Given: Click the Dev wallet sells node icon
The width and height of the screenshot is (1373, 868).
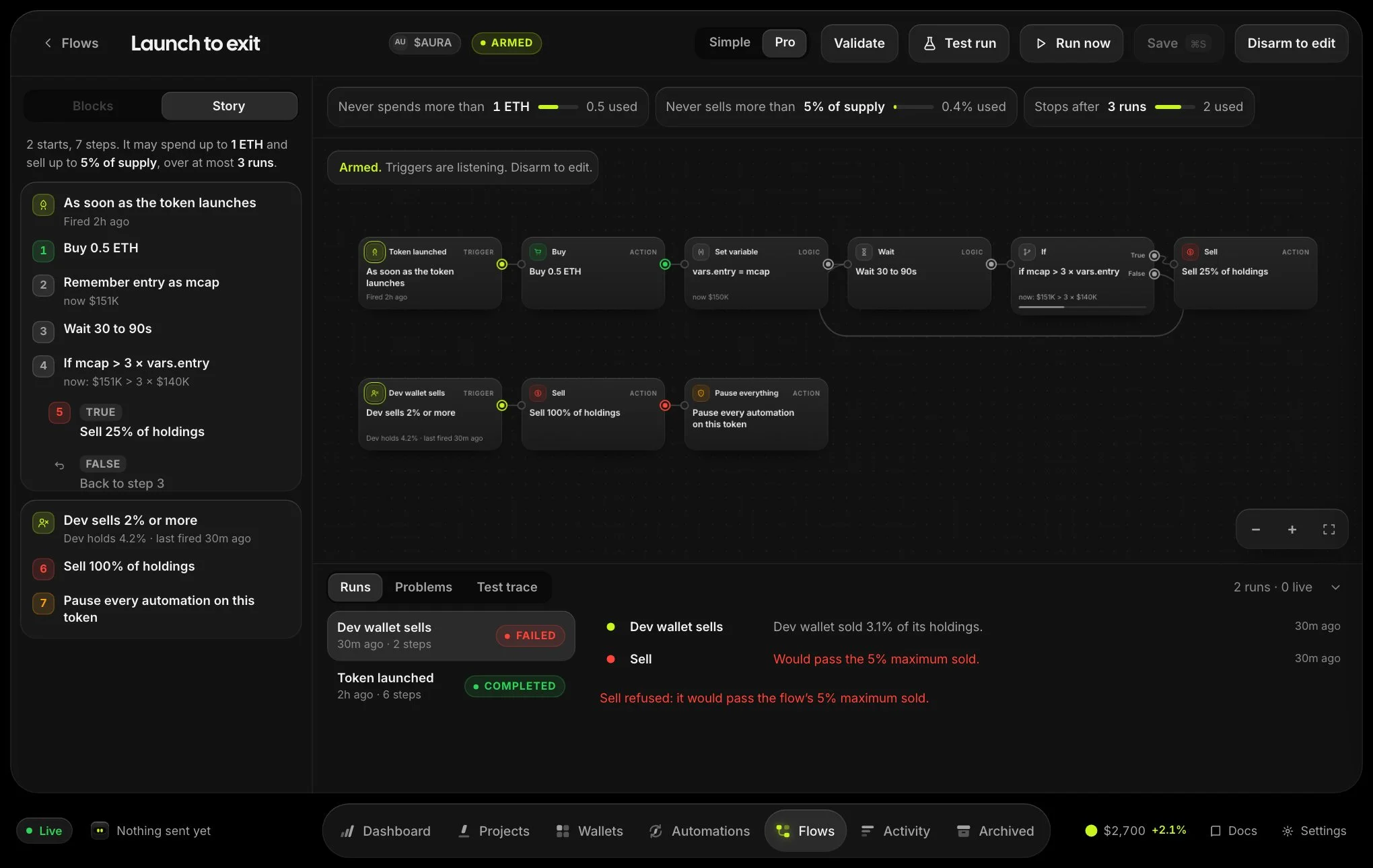Looking at the screenshot, I should click(374, 393).
